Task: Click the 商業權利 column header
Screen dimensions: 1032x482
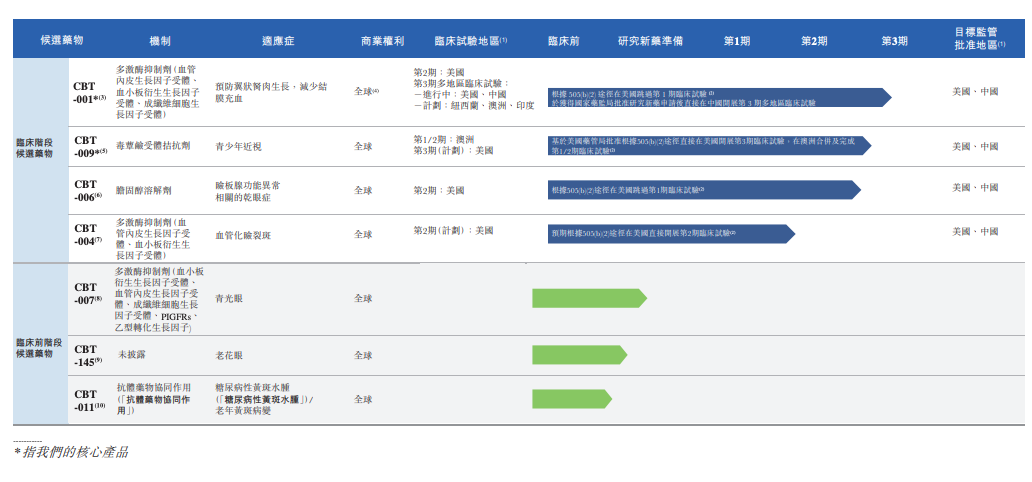Action: pyautogui.click(x=382, y=40)
